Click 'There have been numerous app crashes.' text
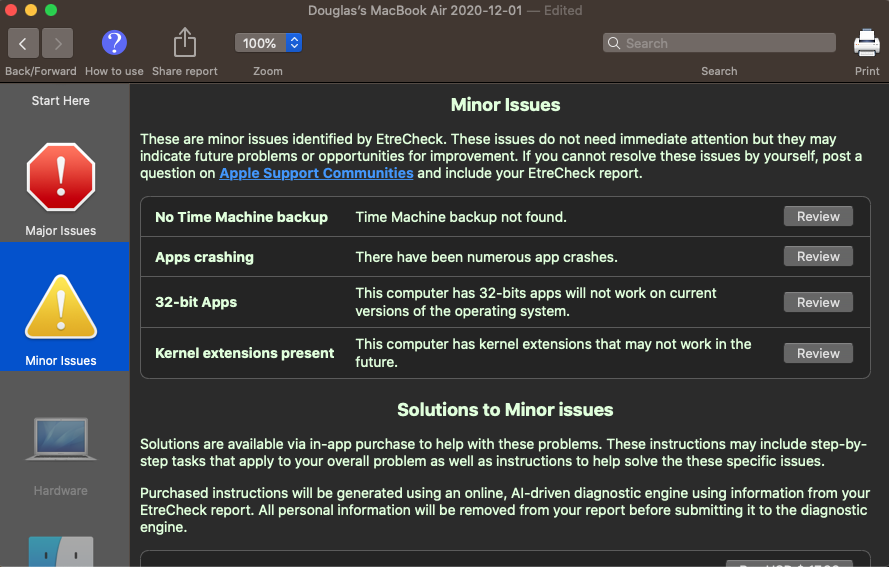 tap(486, 257)
